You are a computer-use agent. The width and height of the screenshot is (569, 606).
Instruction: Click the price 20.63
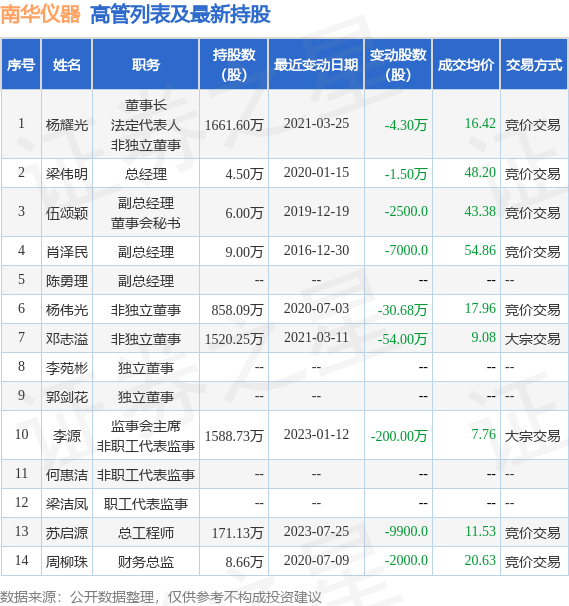480,560
